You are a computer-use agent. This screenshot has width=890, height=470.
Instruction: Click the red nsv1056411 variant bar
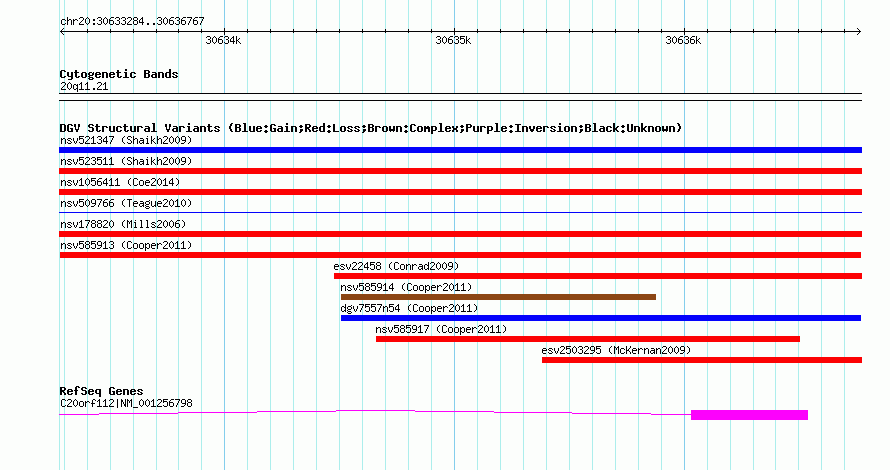point(460,192)
